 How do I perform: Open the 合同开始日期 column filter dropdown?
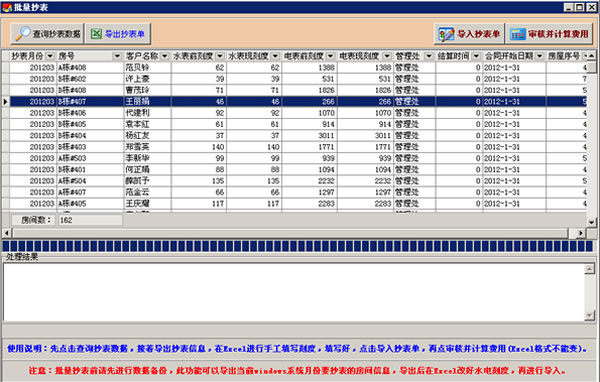point(540,56)
